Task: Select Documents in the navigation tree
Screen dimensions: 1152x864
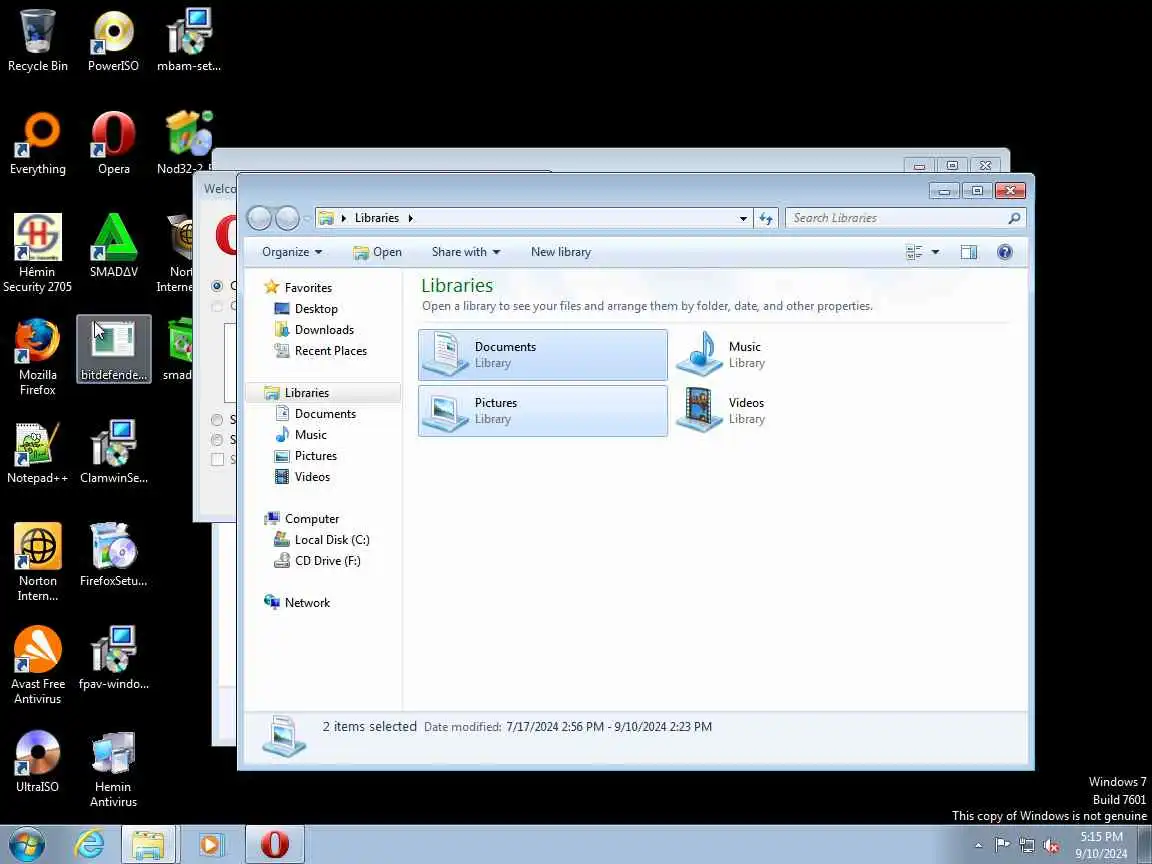Action: pos(325,414)
